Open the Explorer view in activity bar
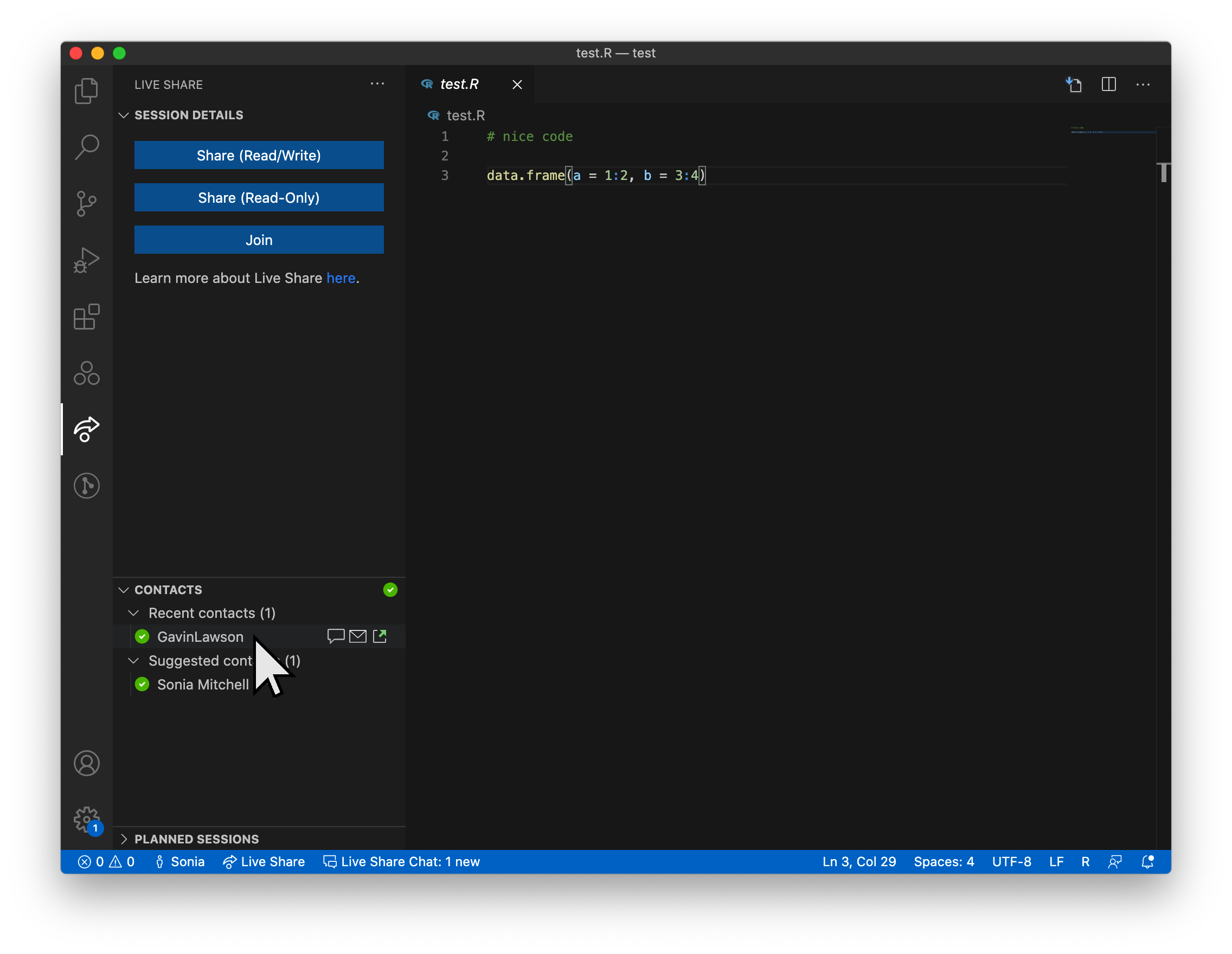 86,91
